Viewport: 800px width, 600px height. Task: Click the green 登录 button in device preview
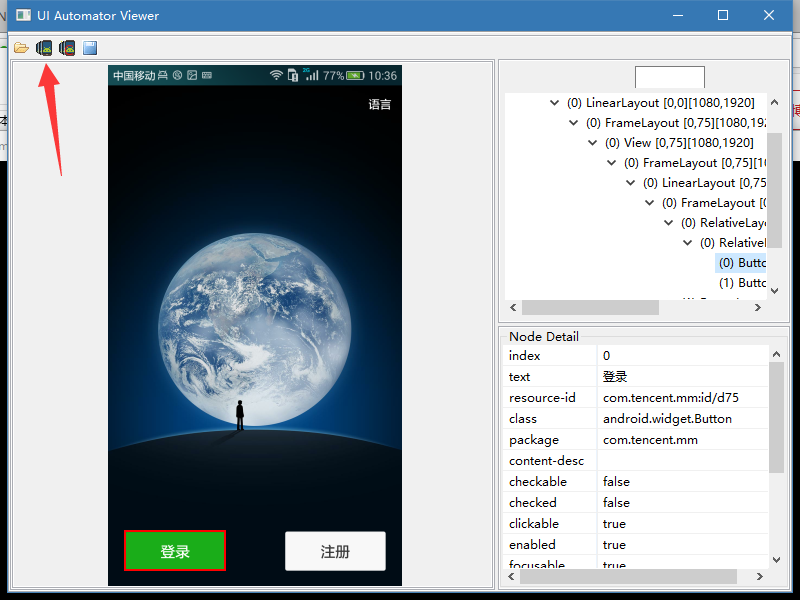175,551
